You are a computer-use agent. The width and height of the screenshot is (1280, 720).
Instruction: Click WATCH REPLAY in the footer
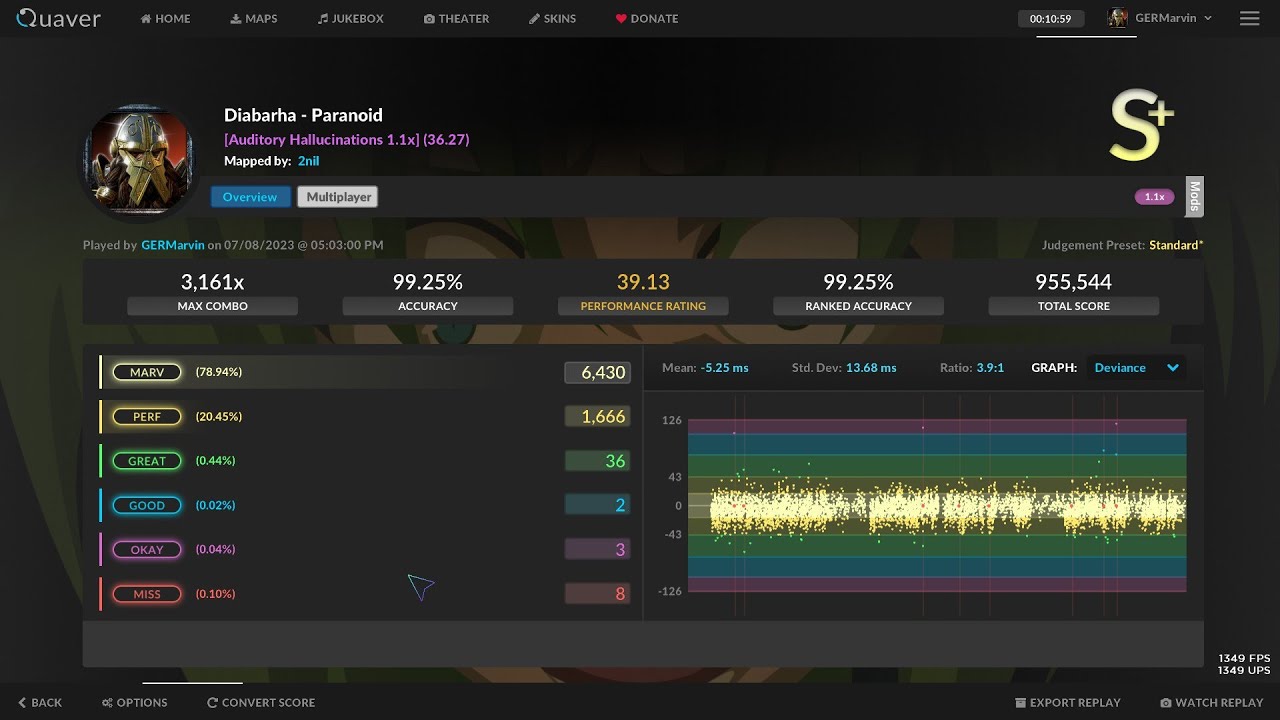(x=1212, y=702)
